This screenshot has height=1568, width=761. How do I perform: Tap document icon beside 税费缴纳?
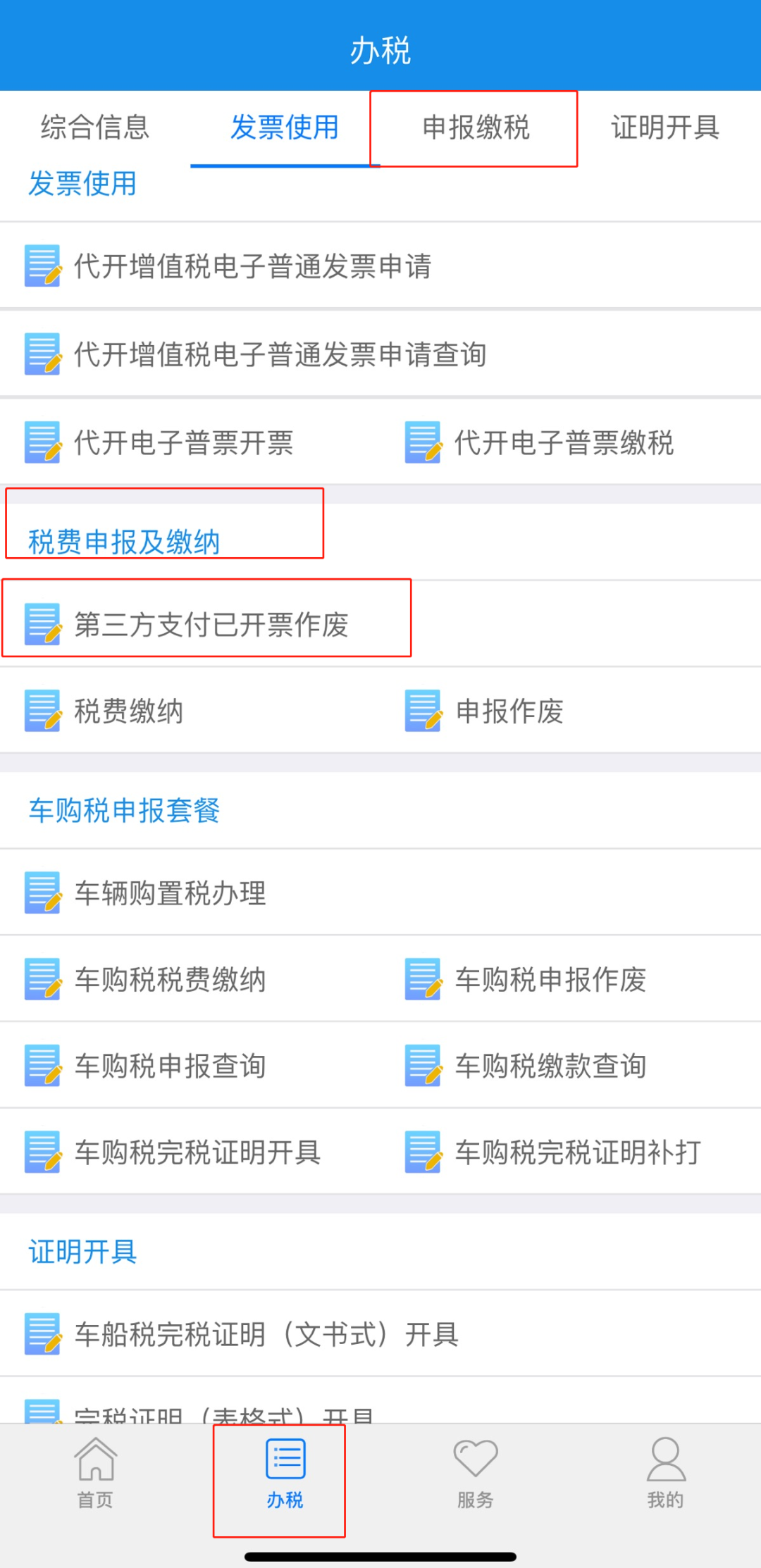point(42,711)
